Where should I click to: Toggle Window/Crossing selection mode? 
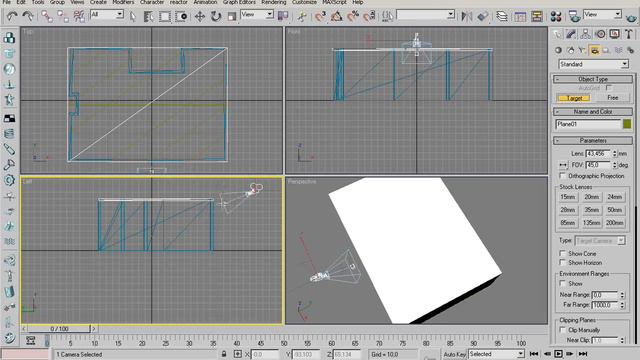tap(181, 16)
